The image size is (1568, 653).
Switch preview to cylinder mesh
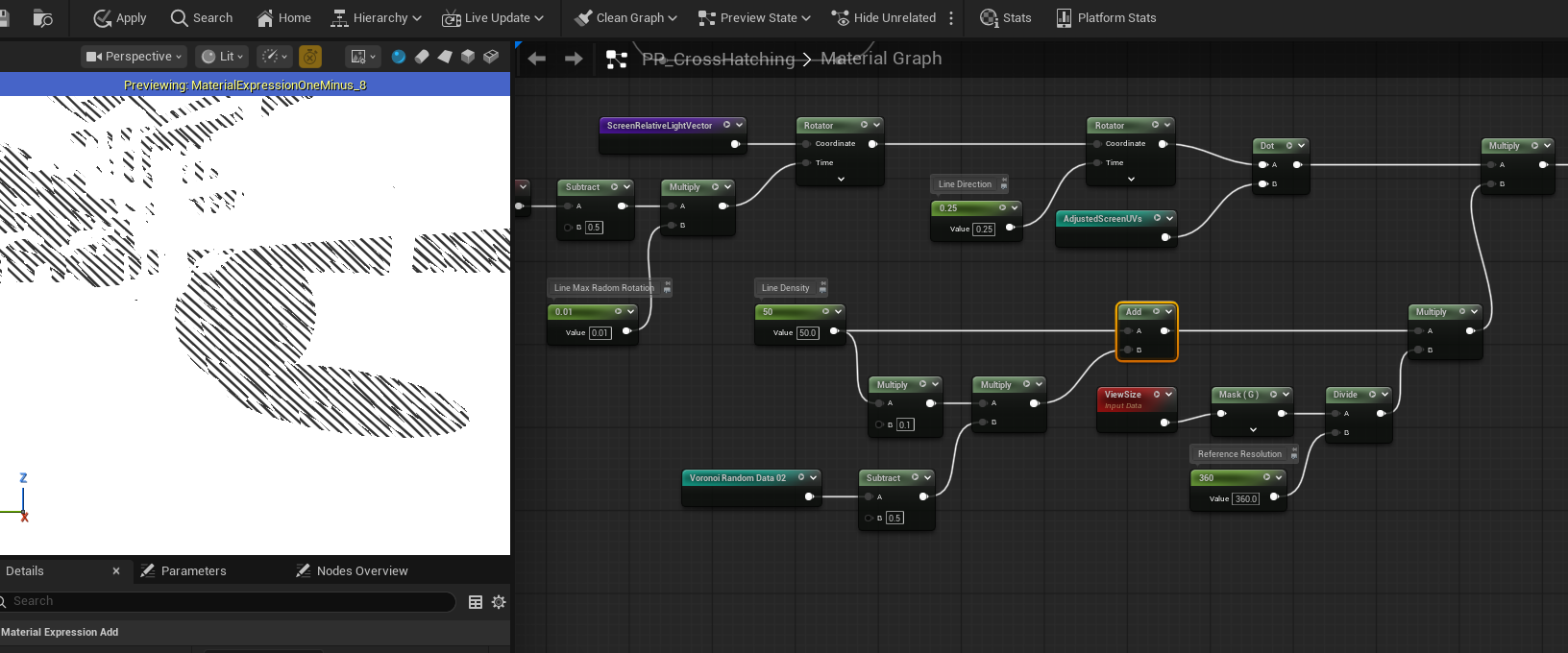422,57
